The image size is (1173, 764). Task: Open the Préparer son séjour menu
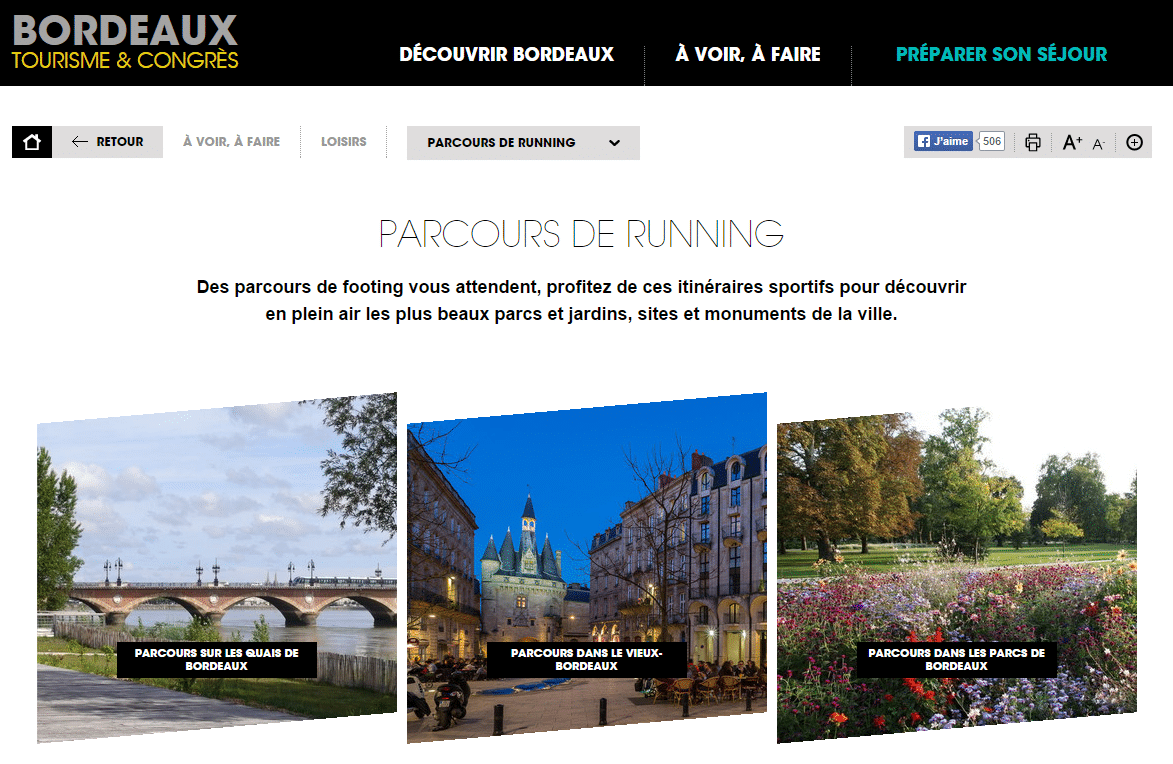click(x=1001, y=54)
